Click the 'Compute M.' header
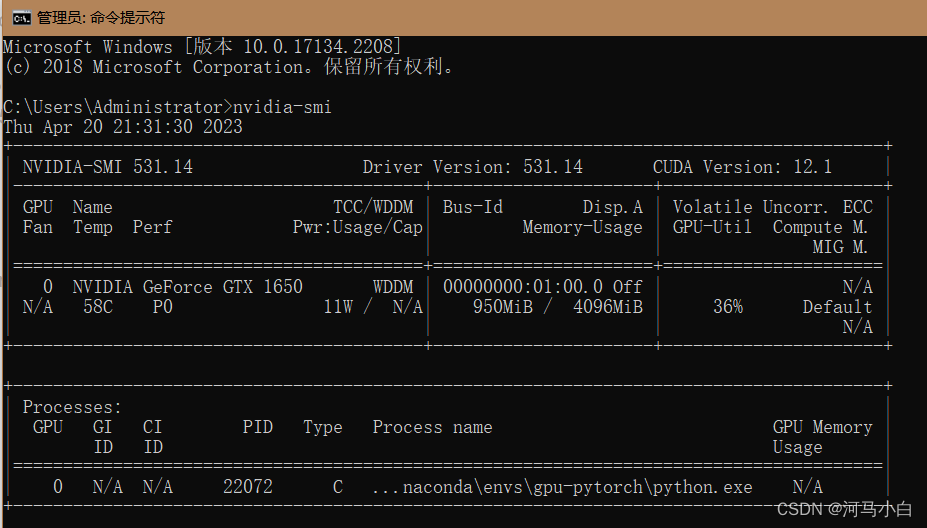Image resolution: width=927 pixels, height=528 pixels. coord(820,227)
